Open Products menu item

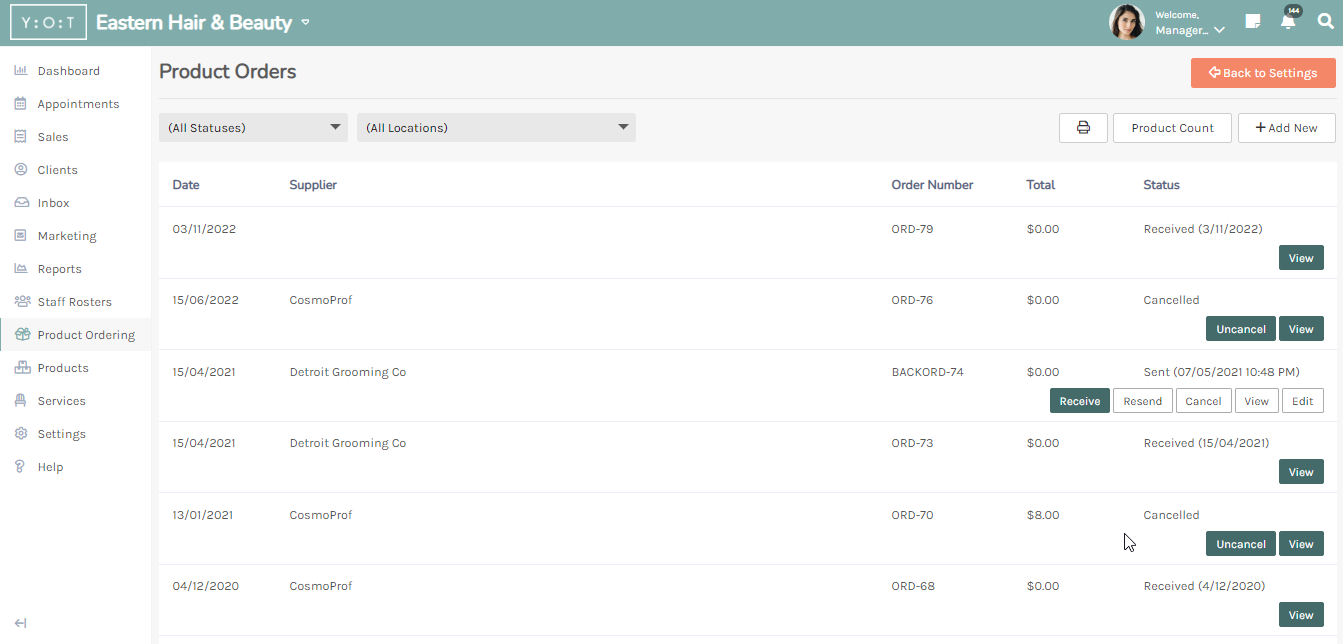point(63,368)
